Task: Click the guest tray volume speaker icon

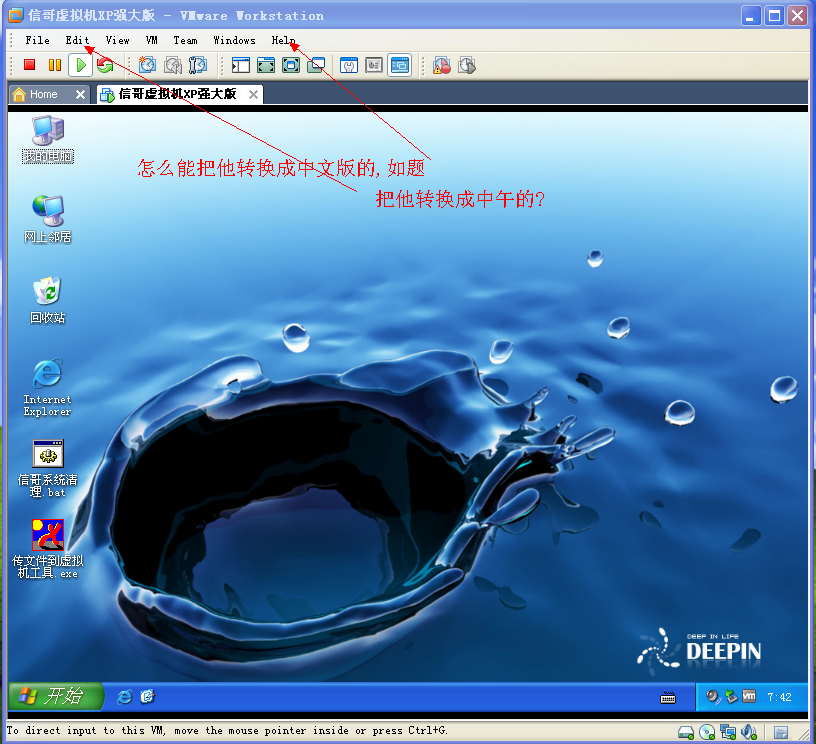Action: click(713, 696)
